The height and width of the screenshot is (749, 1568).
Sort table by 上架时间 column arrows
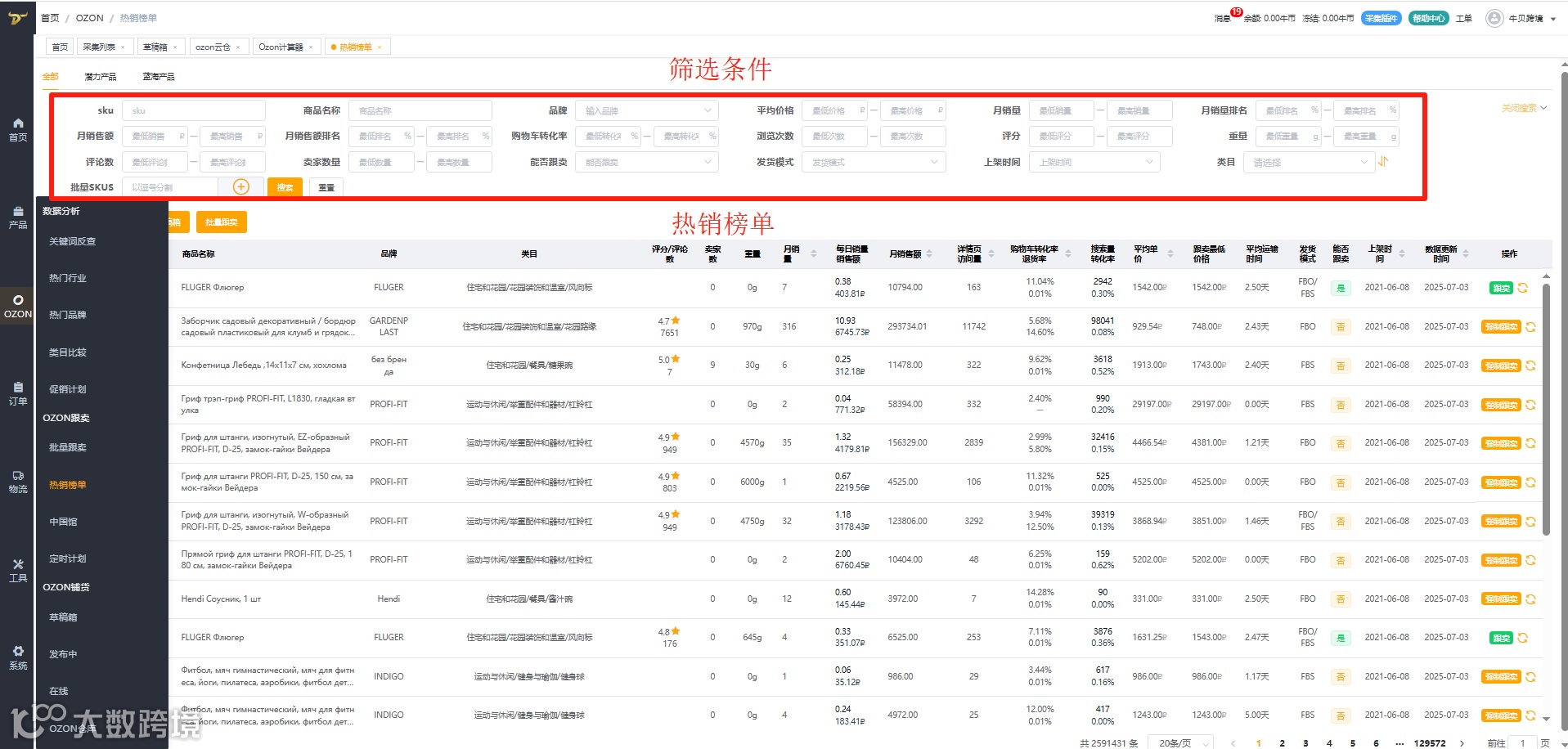point(1402,254)
